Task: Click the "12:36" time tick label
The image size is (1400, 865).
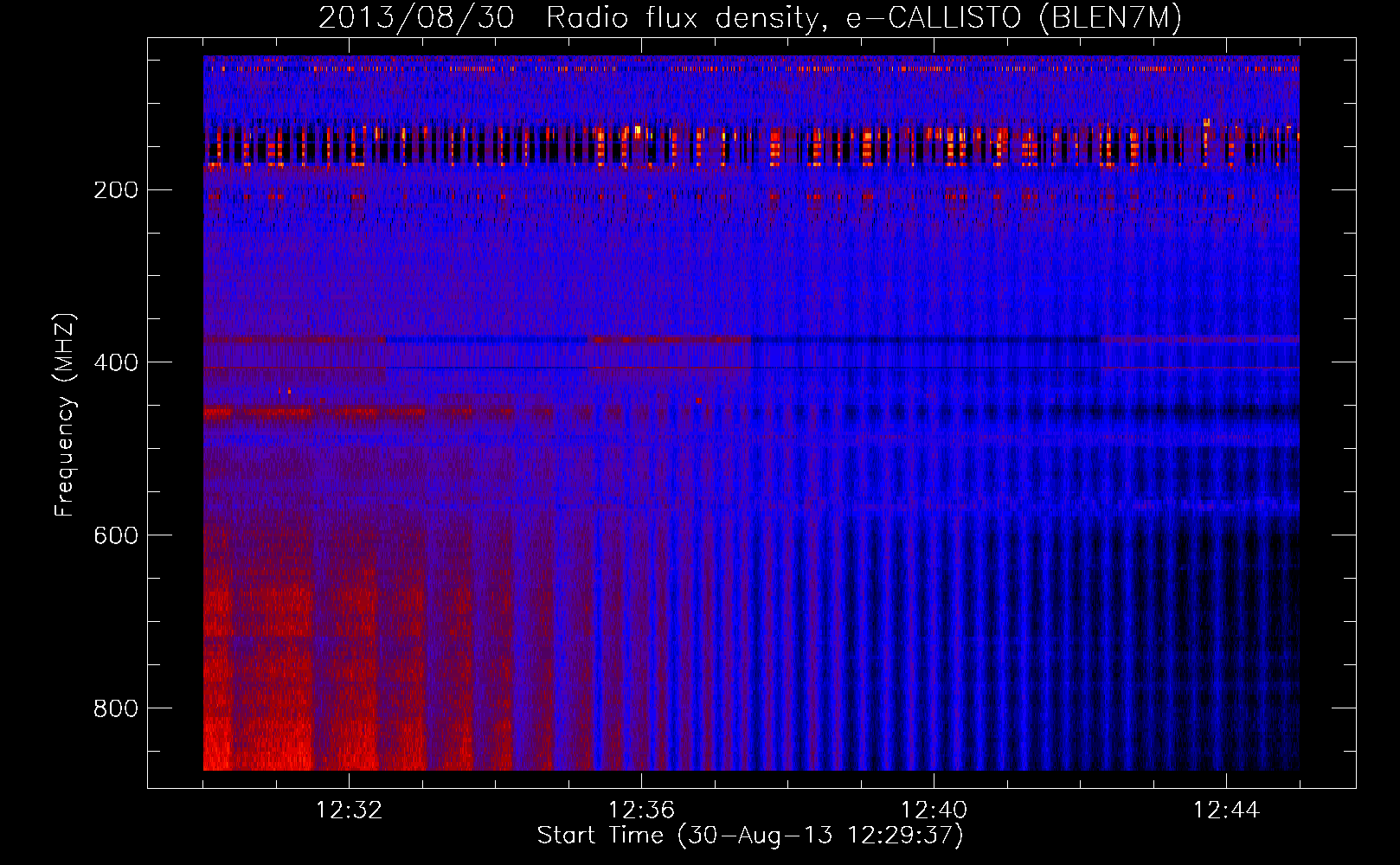Action: tap(641, 811)
